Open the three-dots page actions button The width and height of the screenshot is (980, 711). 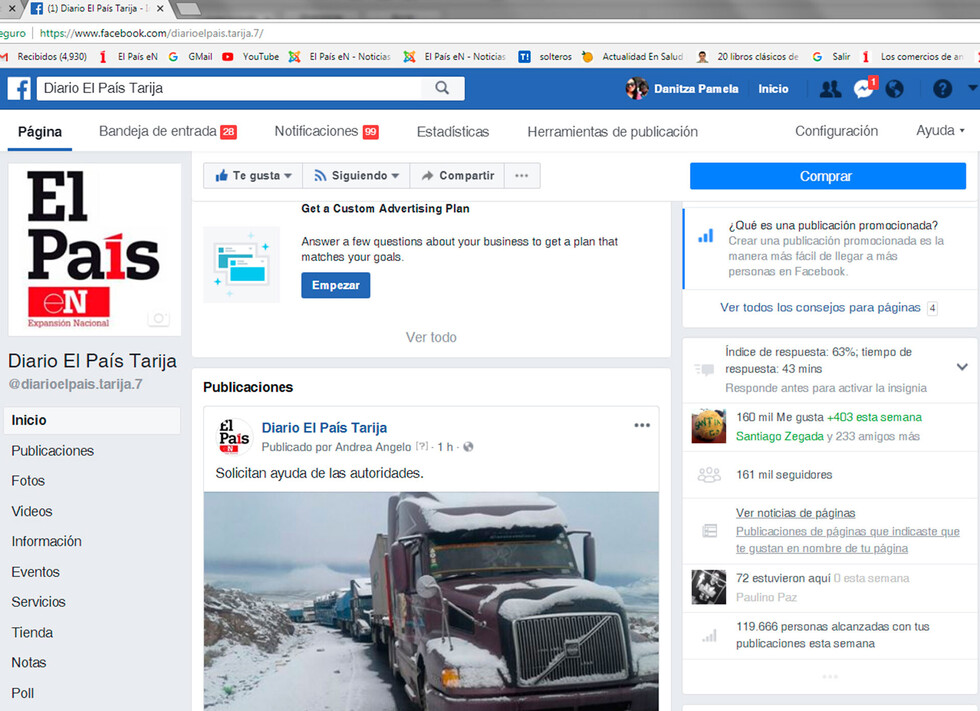point(522,176)
